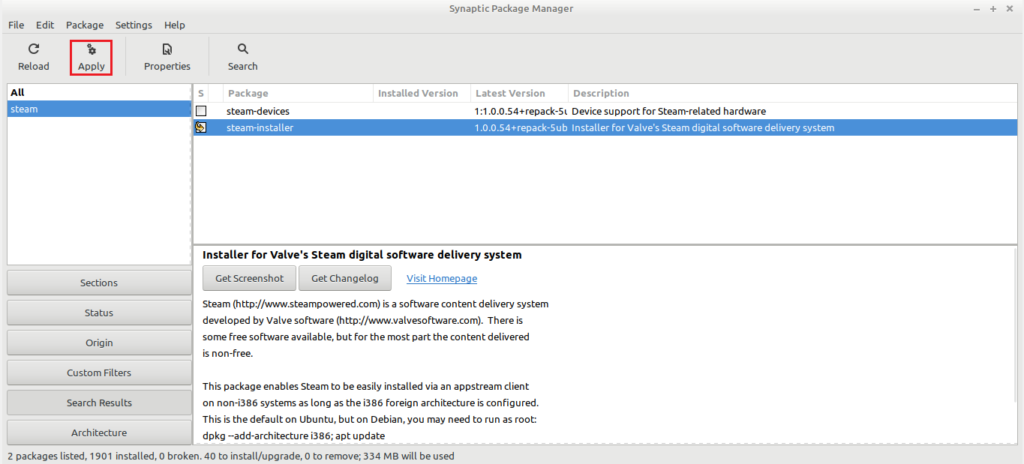
Task: Click 'Device support for Steam-related hardware' description
Action: pyautogui.click(x=669, y=111)
